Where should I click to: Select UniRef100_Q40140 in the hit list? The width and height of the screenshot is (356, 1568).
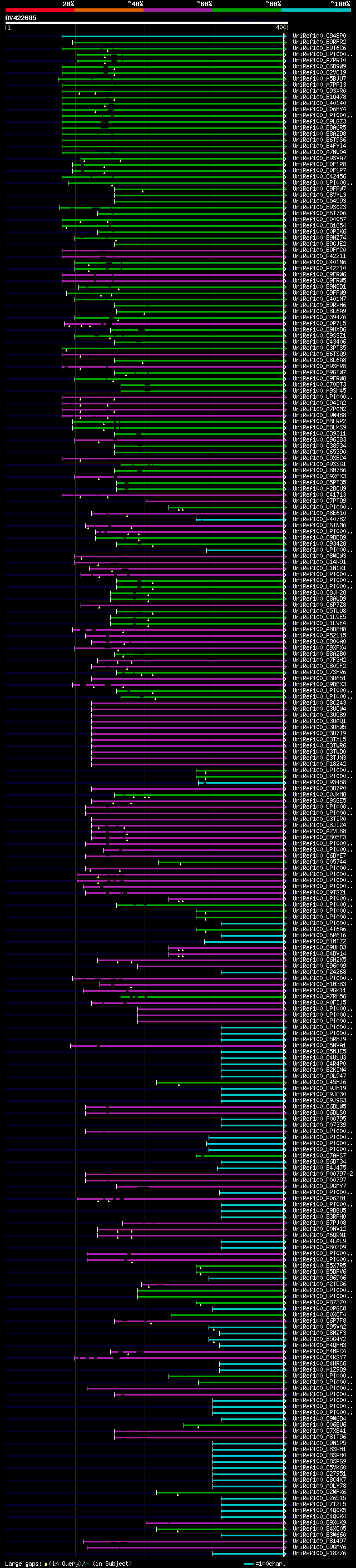click(319, 103)
